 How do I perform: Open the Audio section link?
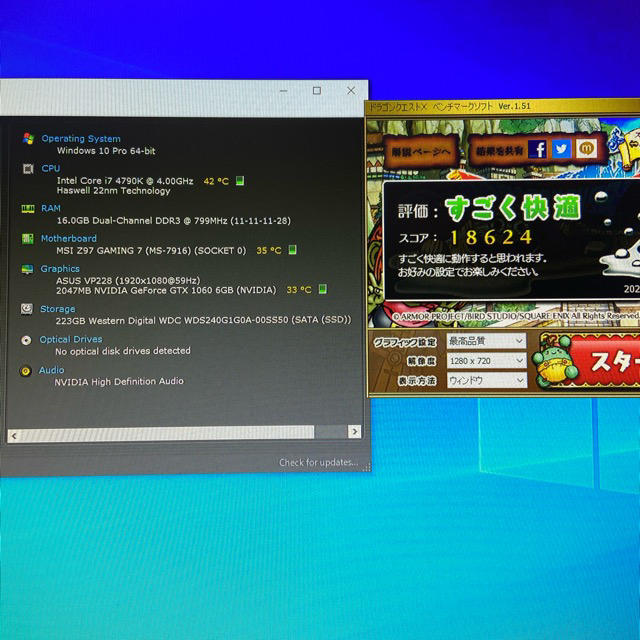(51, 370)
